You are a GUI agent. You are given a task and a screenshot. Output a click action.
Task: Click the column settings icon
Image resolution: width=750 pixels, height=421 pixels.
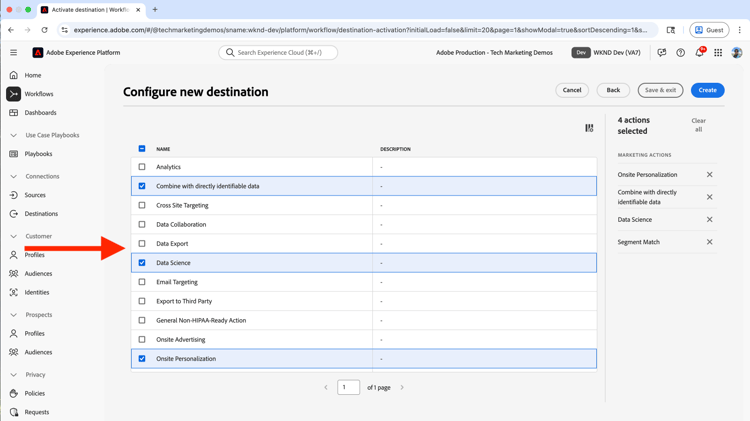click(589, 128)
